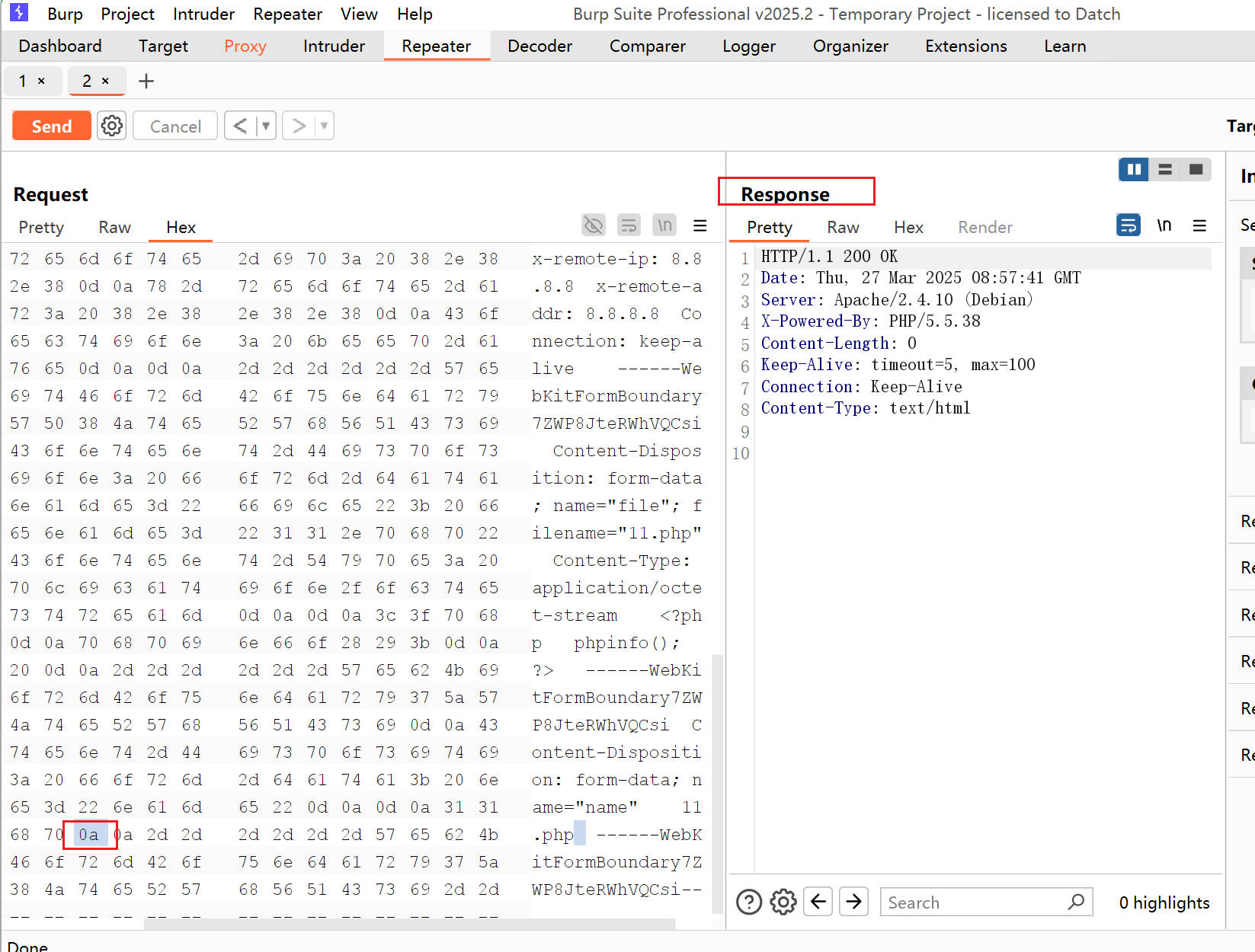Viewport: 1255px width, 952px height.
Task: Open response search help icon
Action: pos(749,902)
